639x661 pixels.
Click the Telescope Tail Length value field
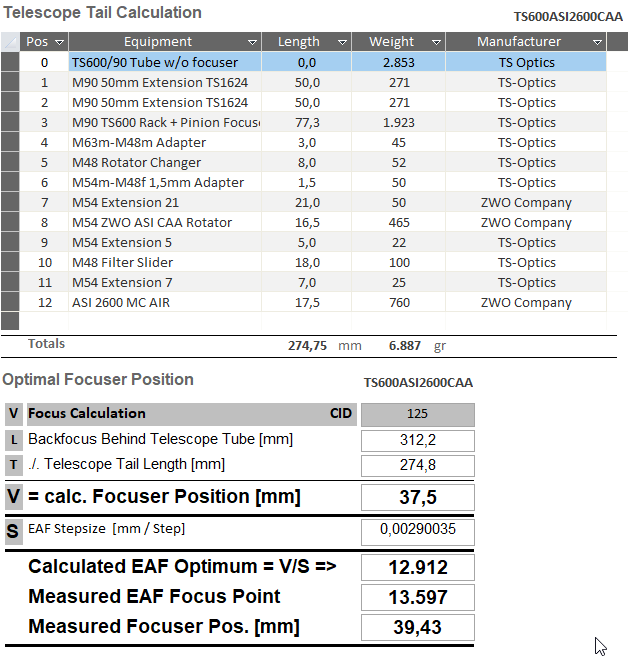417,465
